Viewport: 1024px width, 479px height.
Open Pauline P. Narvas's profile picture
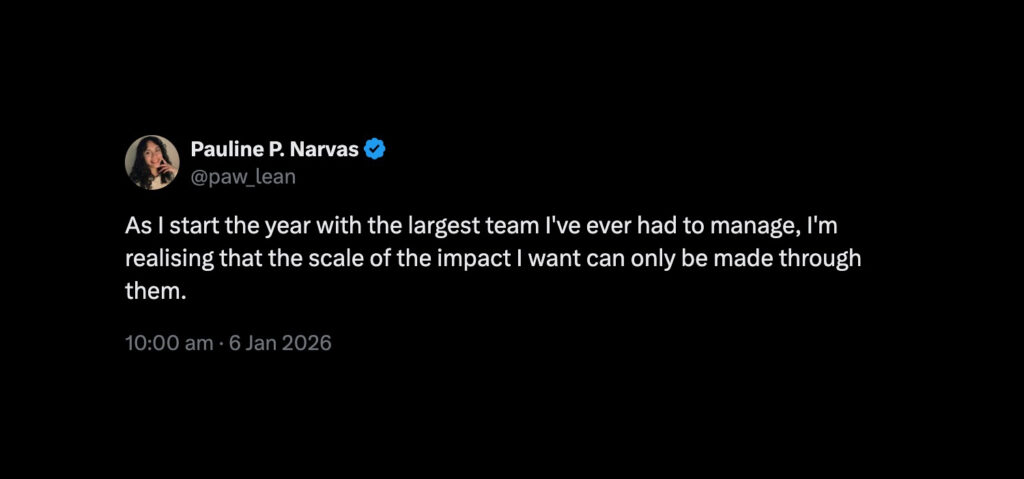click(152, 162)
